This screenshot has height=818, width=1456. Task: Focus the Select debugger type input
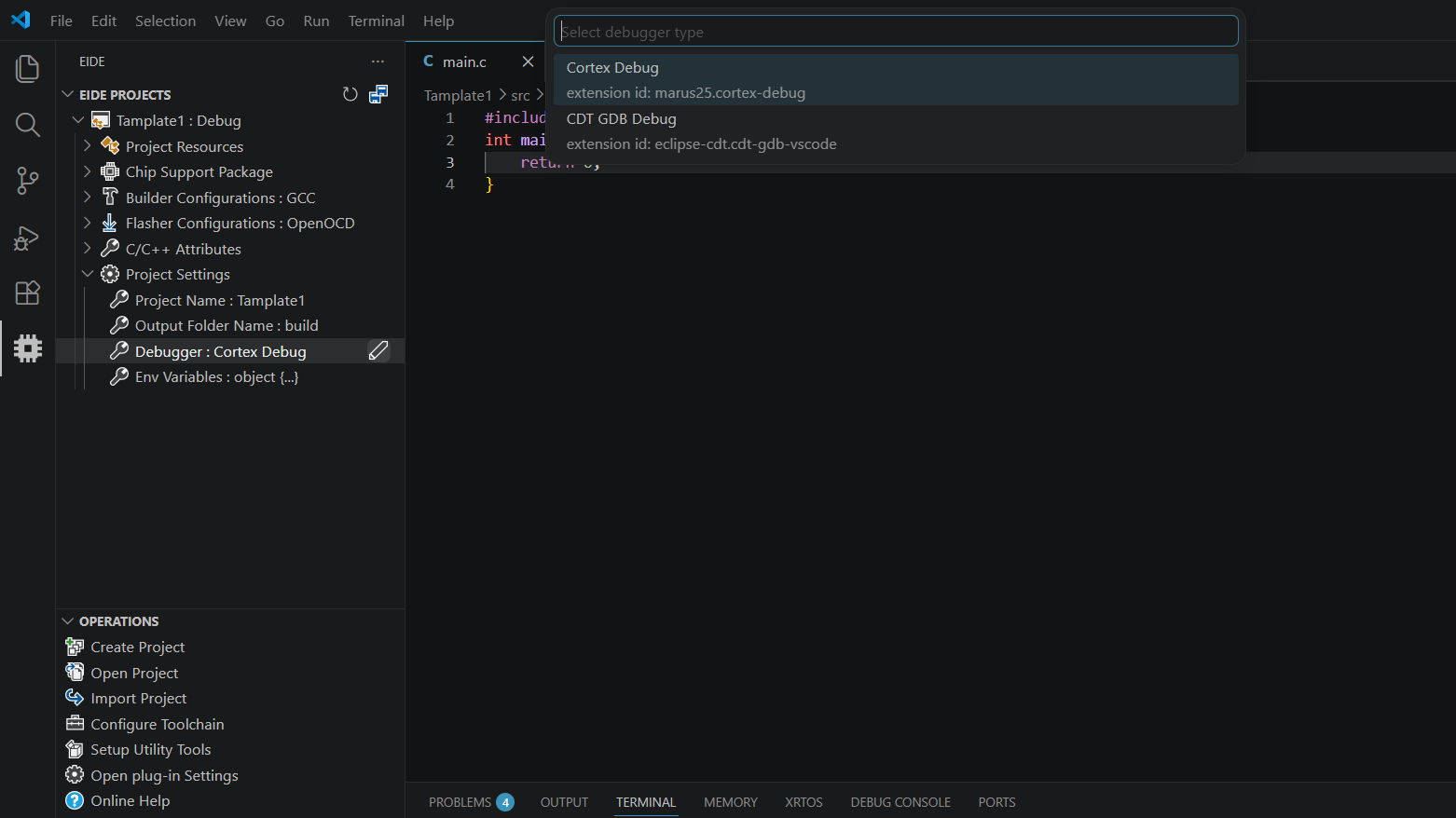896,32
